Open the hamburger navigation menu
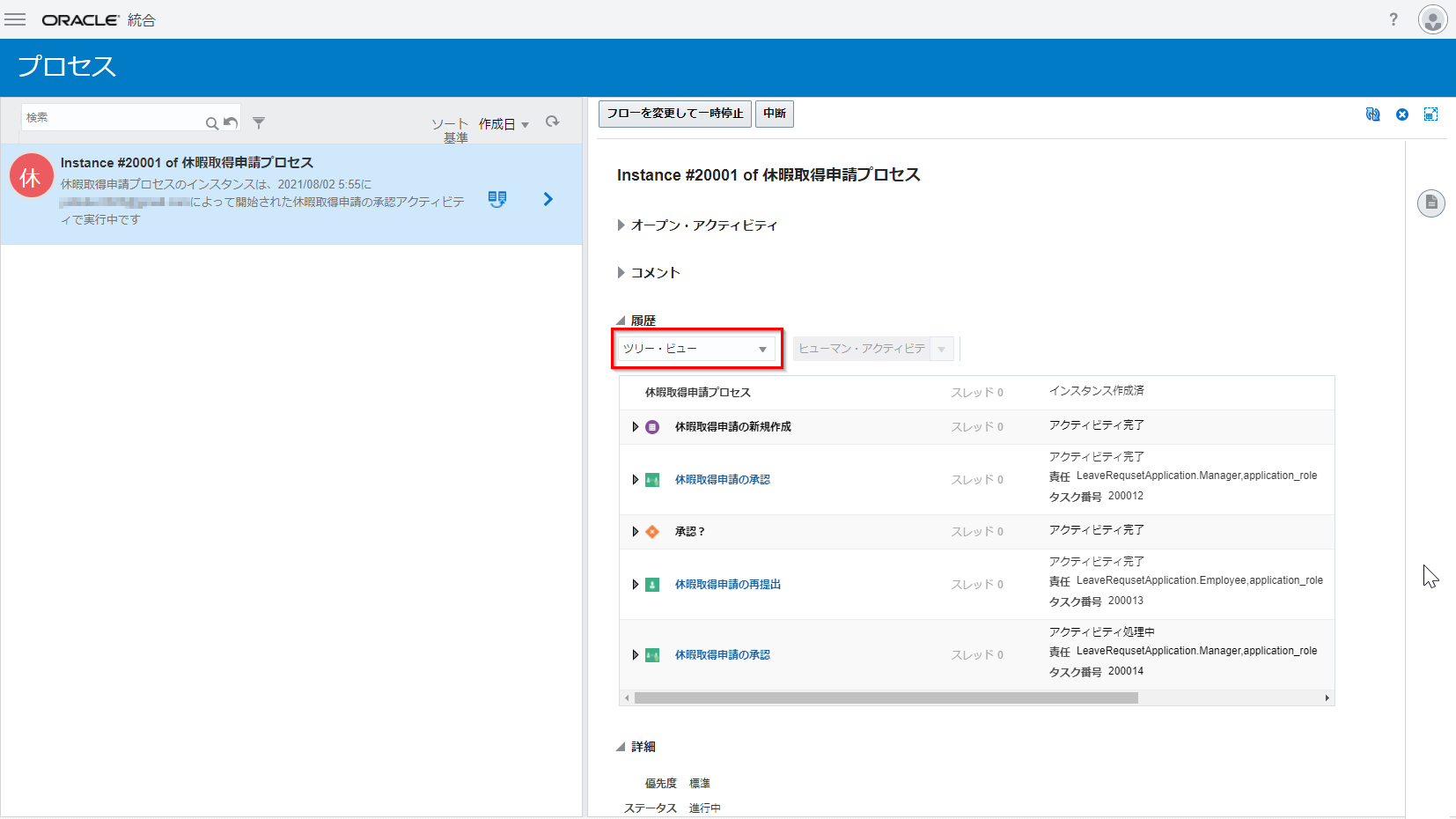Screen dimensions: 1456x819 15,19
